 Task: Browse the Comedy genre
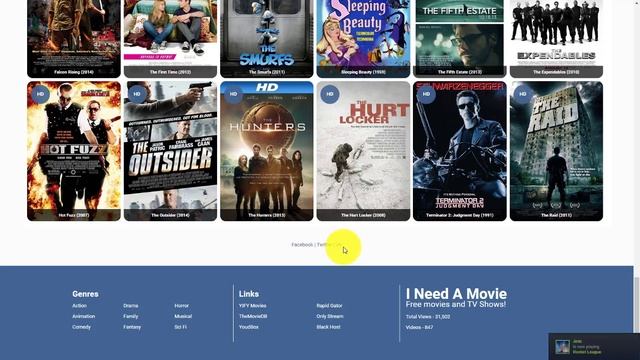[82, 327]
